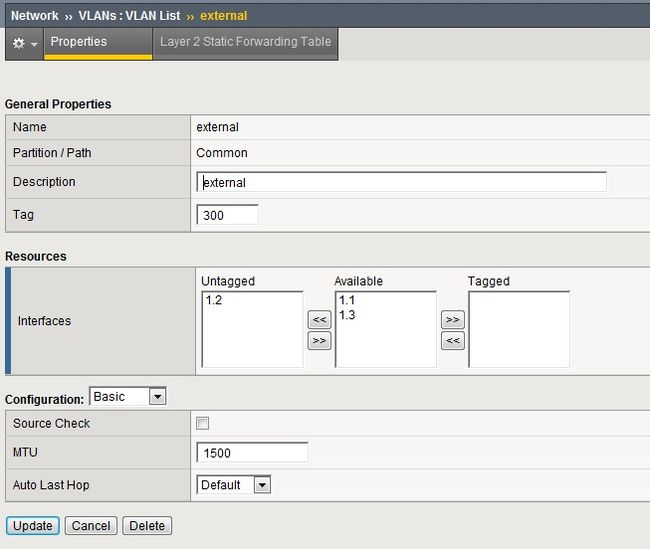Click the Interfaces row label
The height and width of the screenshot is (549, 650).
click(x=44, y=321)
